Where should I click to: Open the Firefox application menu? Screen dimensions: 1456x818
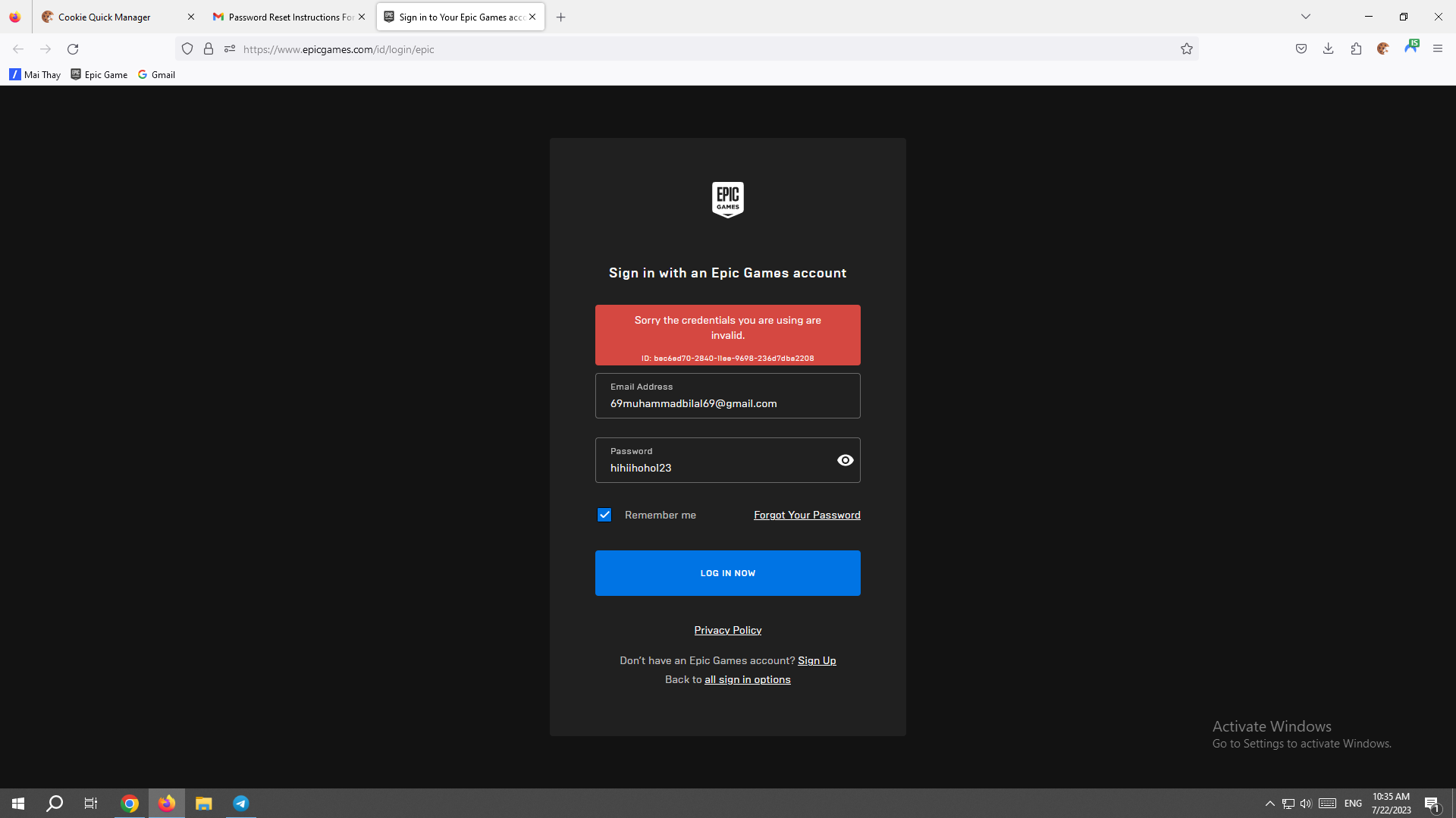coord(1438,49)
